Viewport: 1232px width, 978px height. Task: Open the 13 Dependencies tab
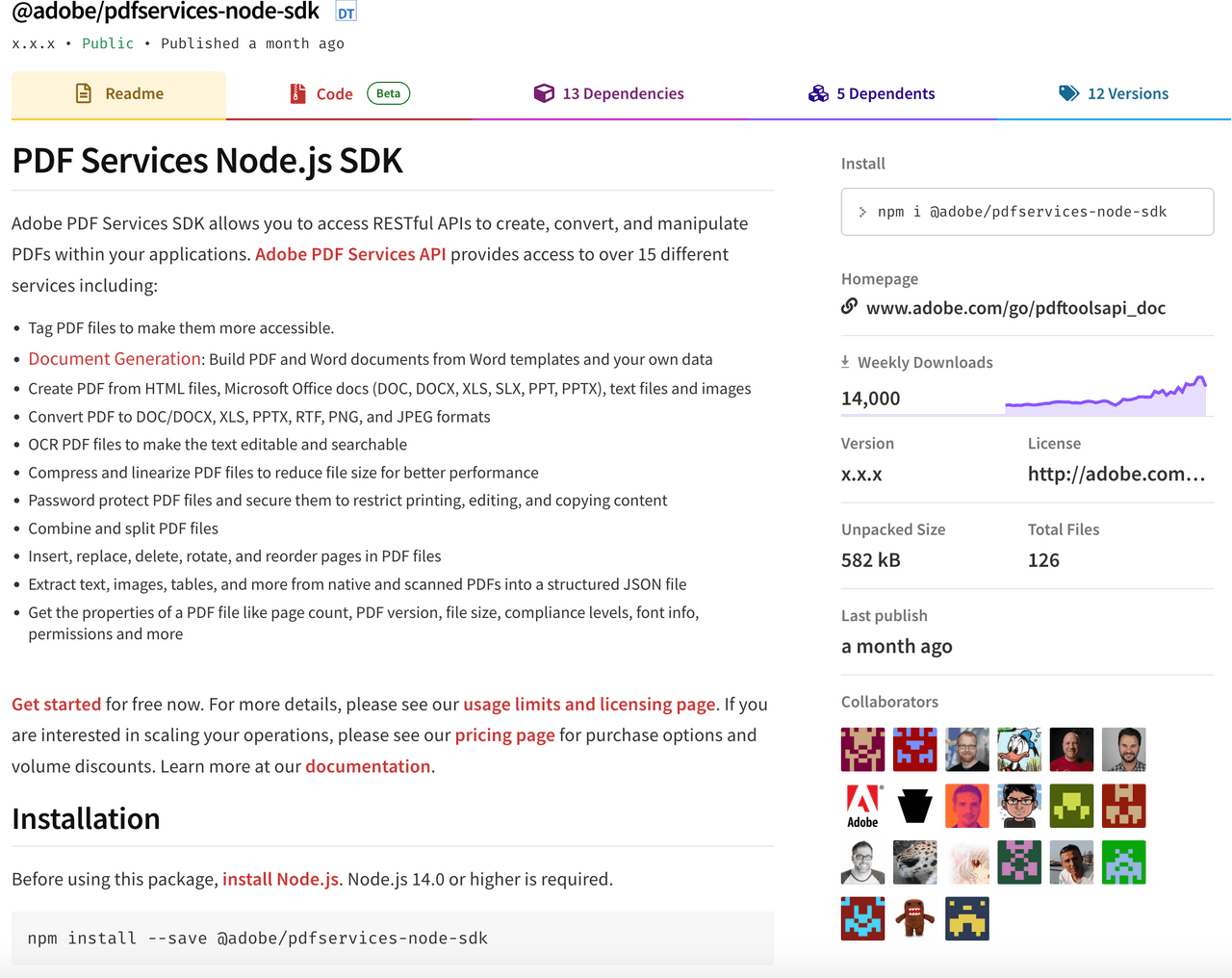(609, 94)
